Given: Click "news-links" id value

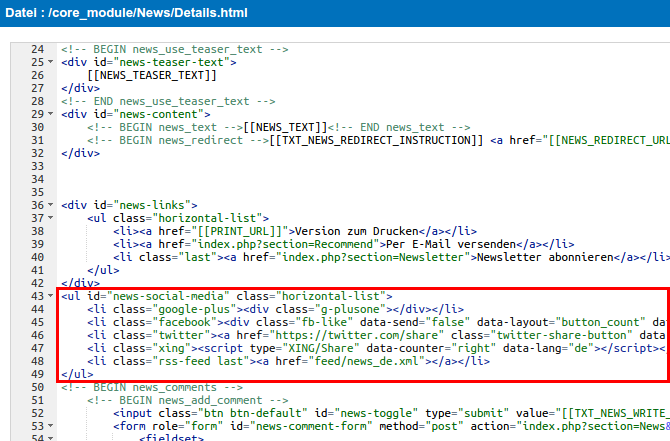Looking at the screenshot, I should point(152,205).
